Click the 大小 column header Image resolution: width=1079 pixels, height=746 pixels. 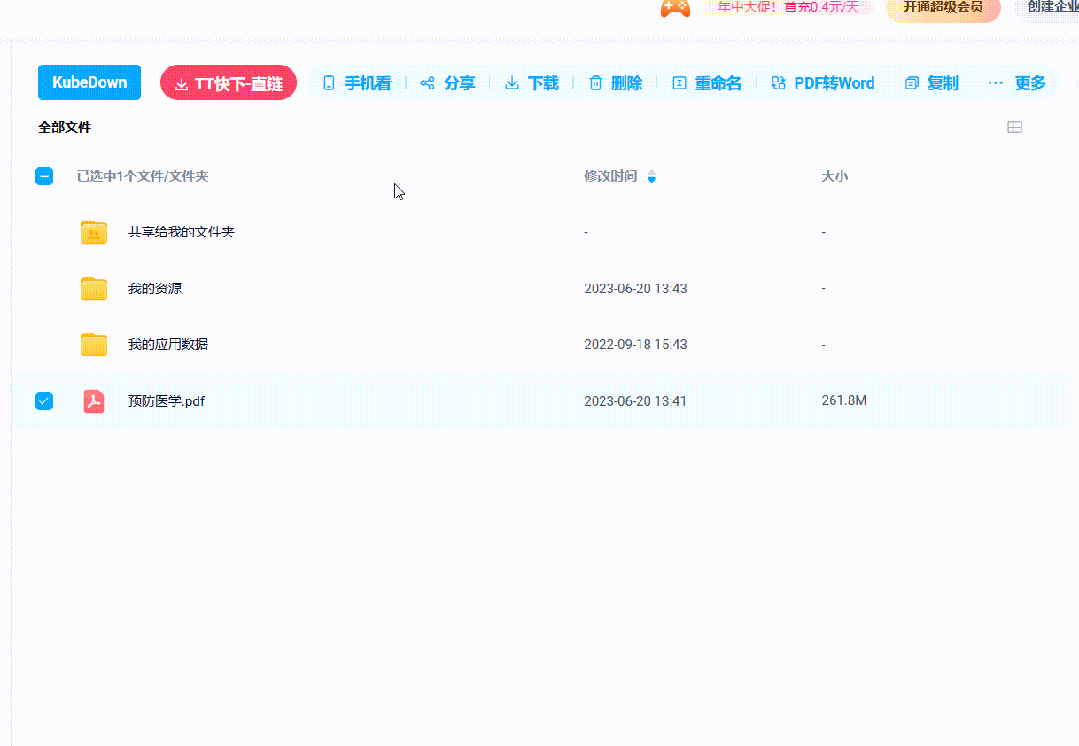coord(834,176)
